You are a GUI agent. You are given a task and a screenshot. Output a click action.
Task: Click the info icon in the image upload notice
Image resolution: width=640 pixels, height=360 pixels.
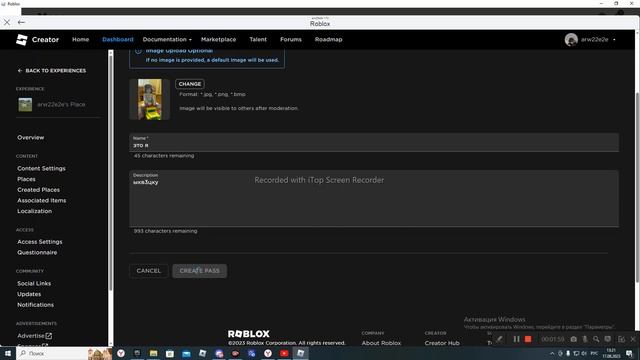tap(138, 51)
